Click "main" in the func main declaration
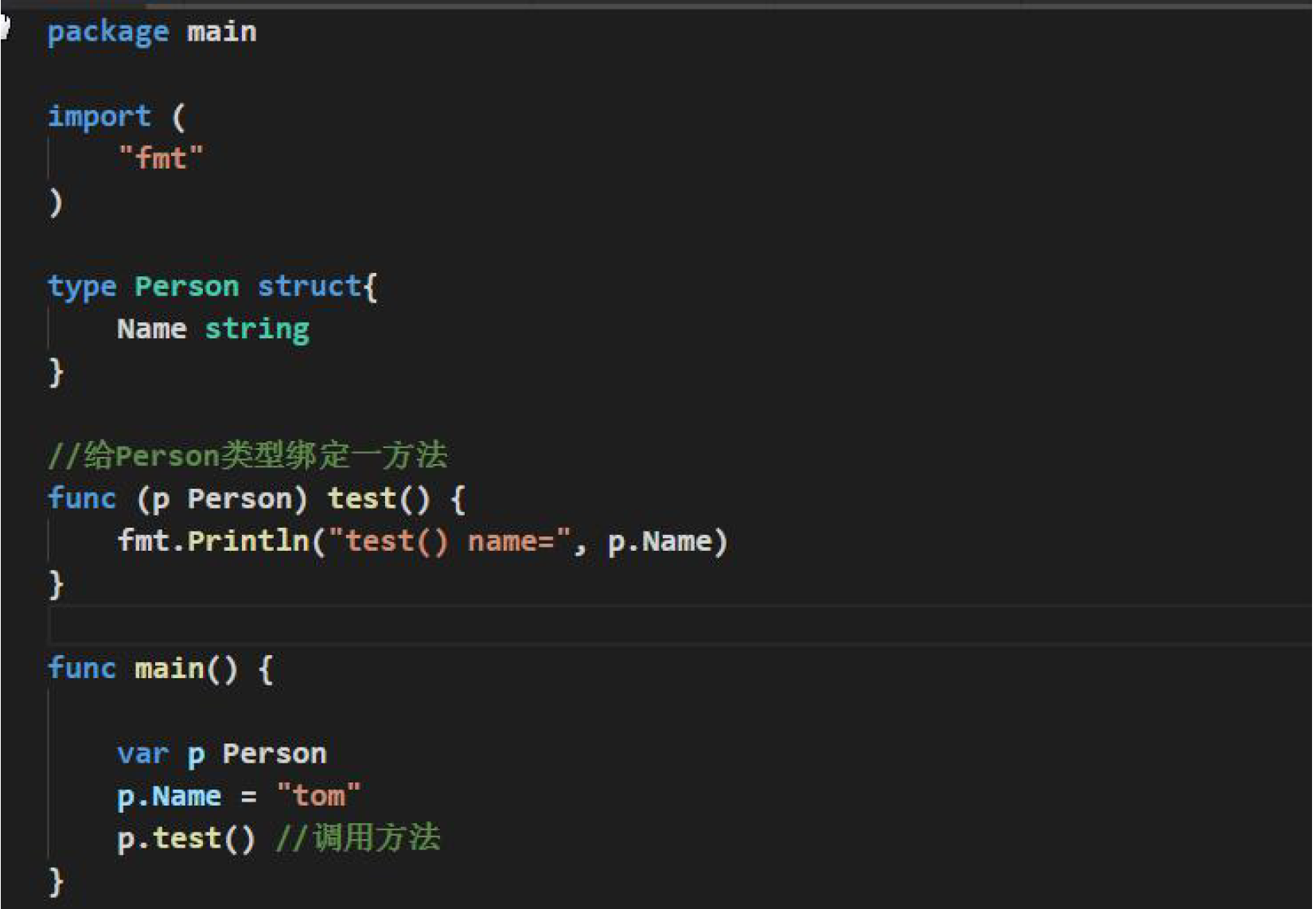This screenshot has width=1316, height=909. pyautogui.click(x=169, y=669)
